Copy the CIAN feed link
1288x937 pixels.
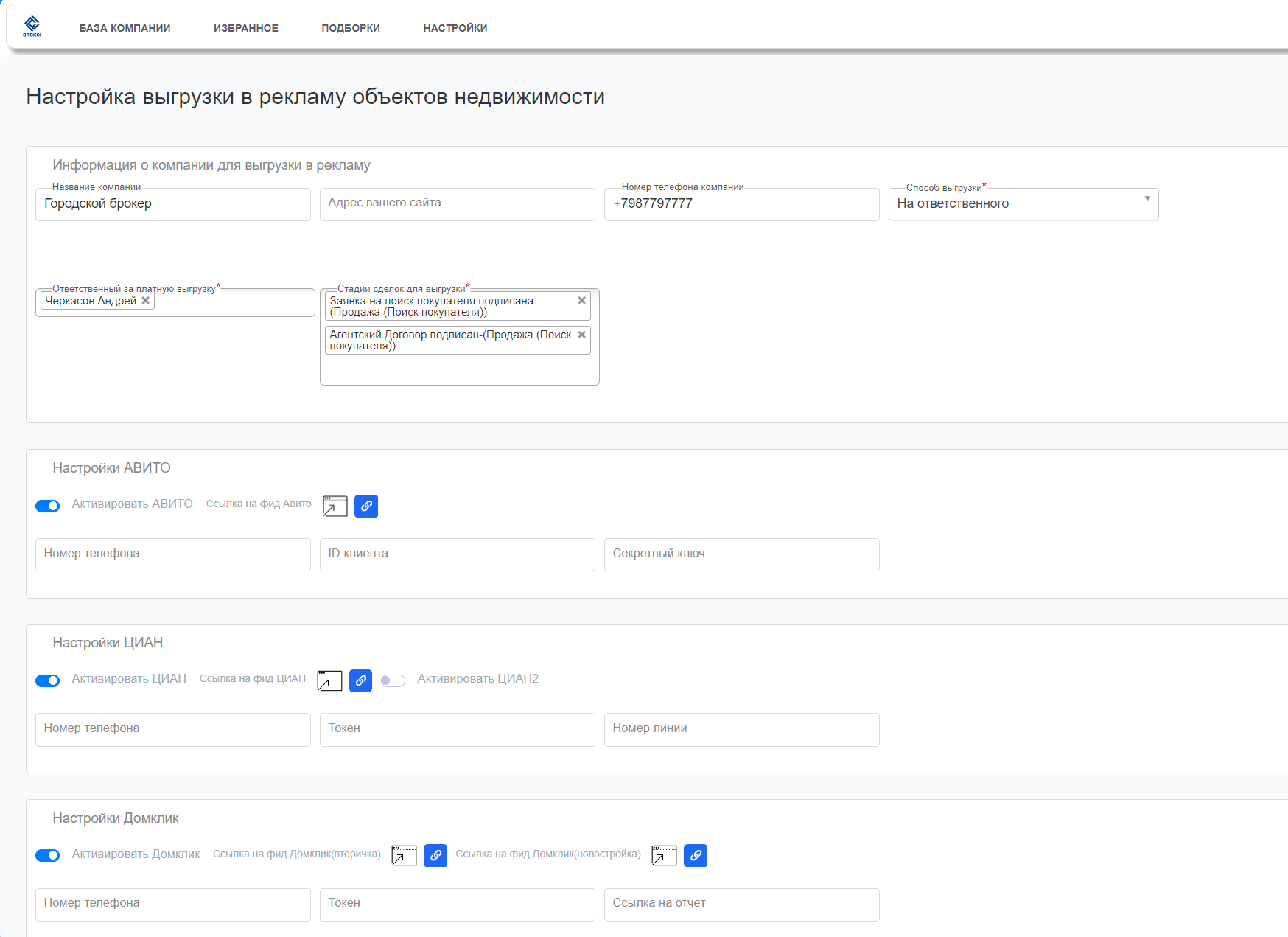click(360, 680)
